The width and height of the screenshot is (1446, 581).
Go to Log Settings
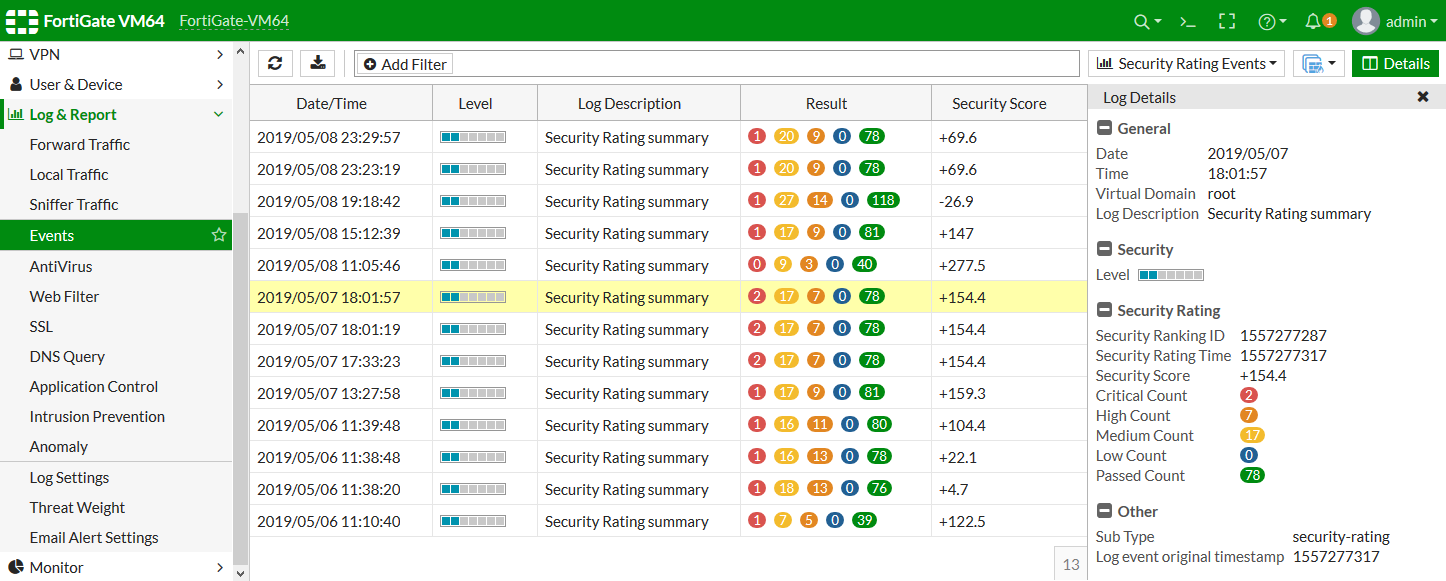[x=68, y=477]
